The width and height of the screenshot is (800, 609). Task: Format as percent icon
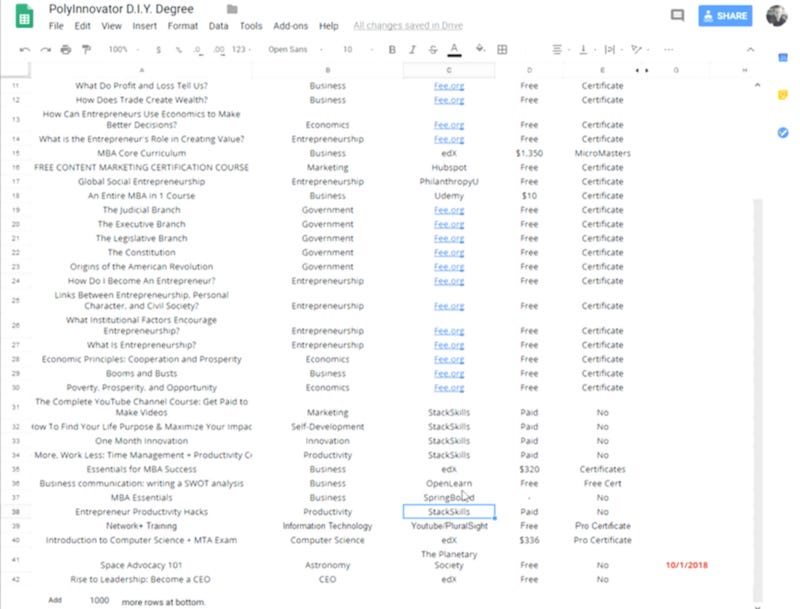coord(179,49)
